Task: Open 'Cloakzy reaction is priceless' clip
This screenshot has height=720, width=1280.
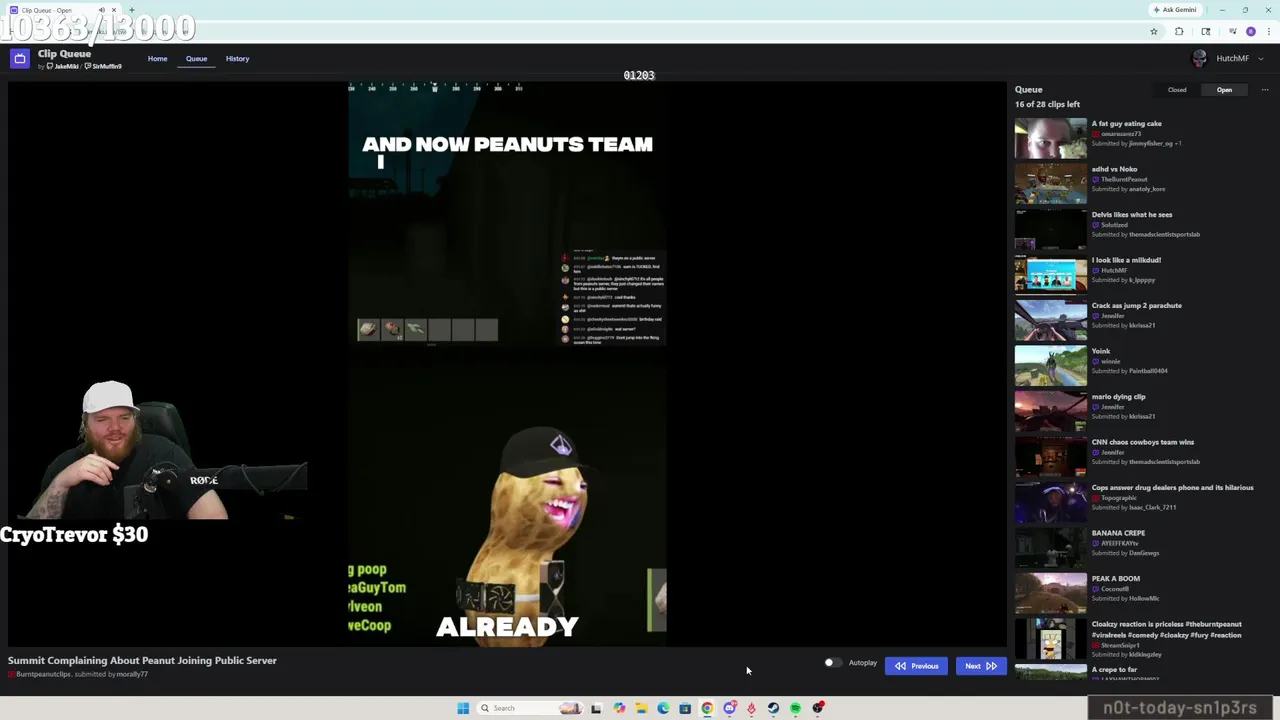Action: [x=1167, y=630]
